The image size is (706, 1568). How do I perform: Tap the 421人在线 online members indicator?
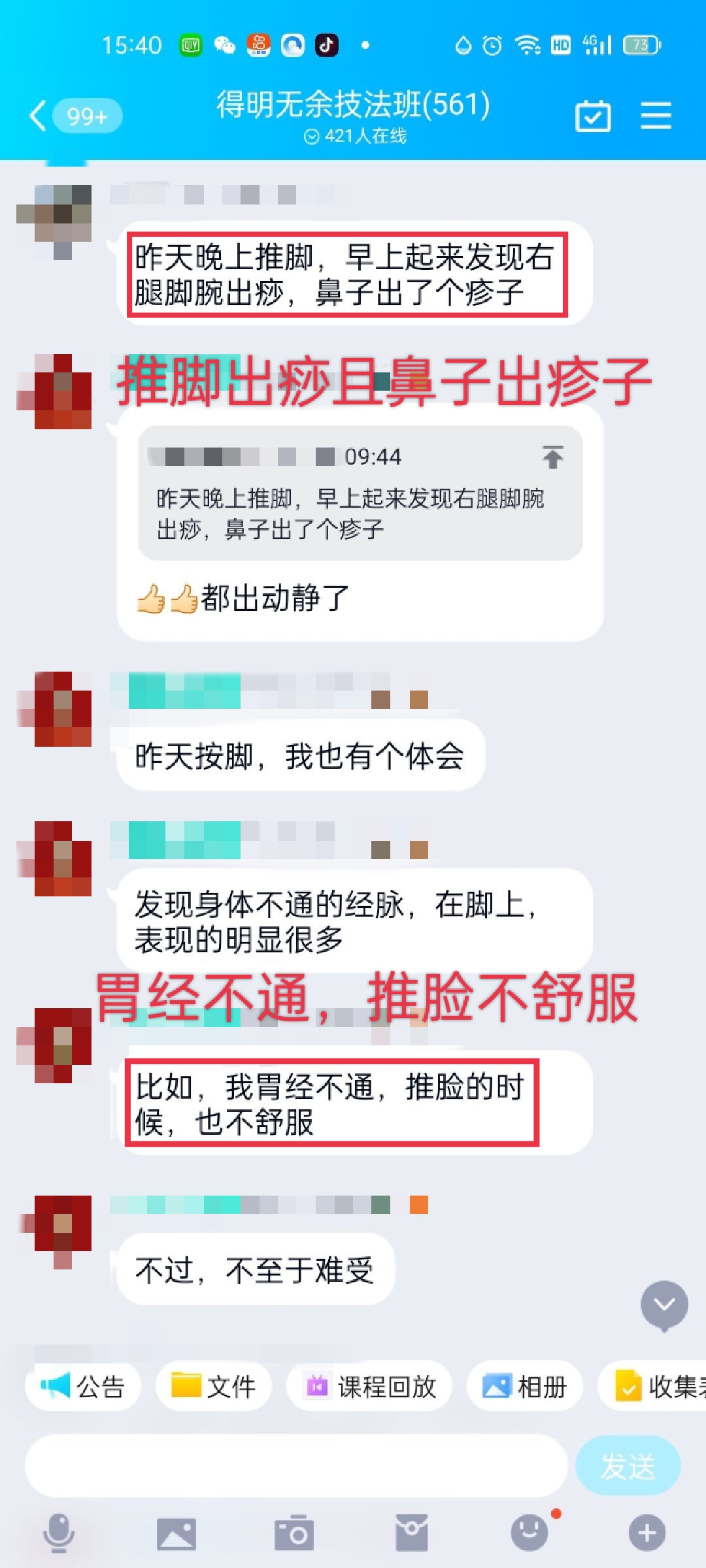tap(356, 136)
